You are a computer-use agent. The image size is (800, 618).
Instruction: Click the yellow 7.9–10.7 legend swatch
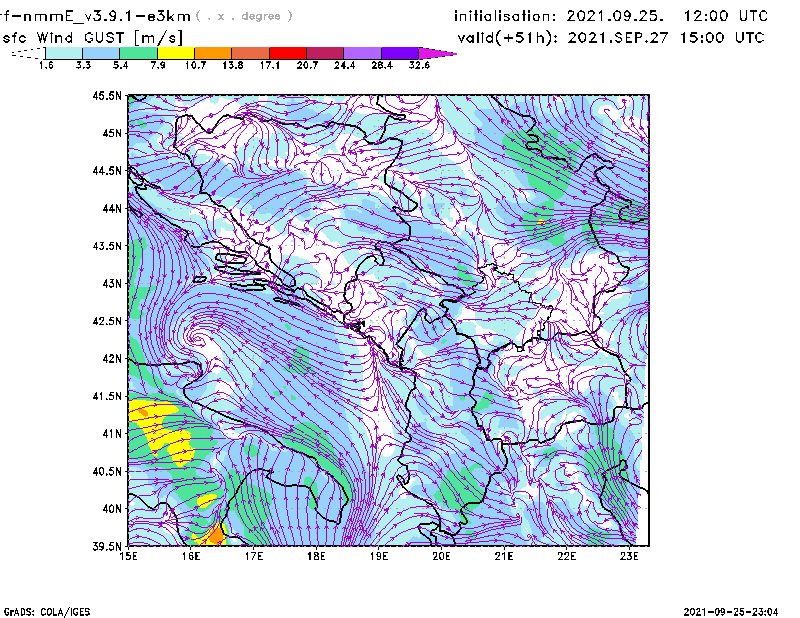tap(176, 53)
